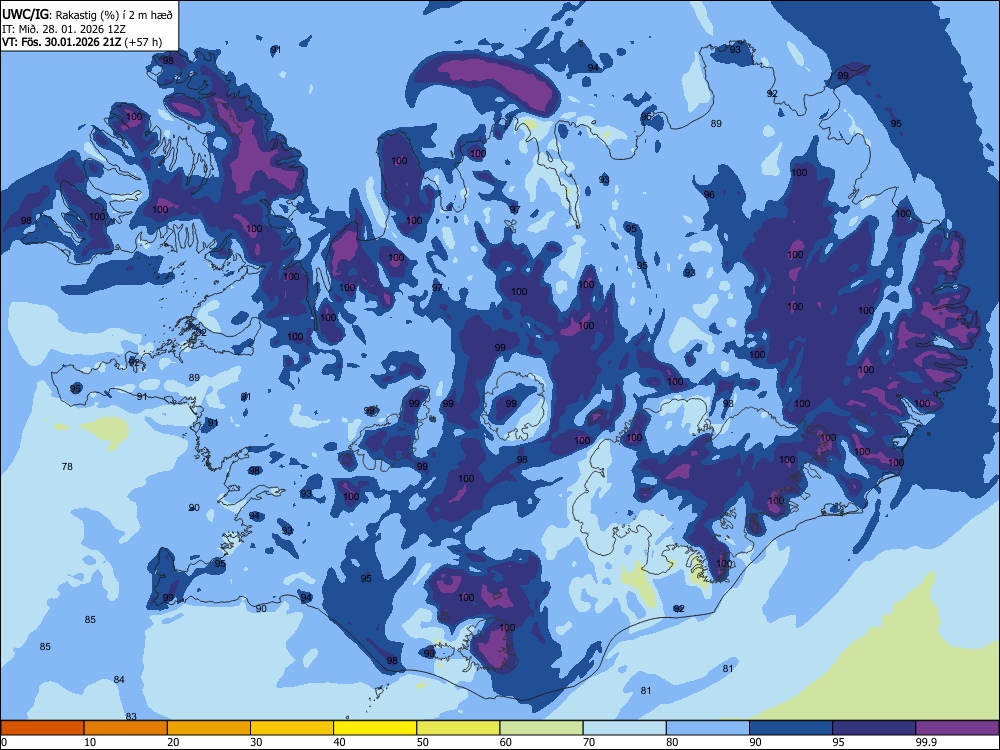Click the '70' tick label on the color scale

point(589,742)
